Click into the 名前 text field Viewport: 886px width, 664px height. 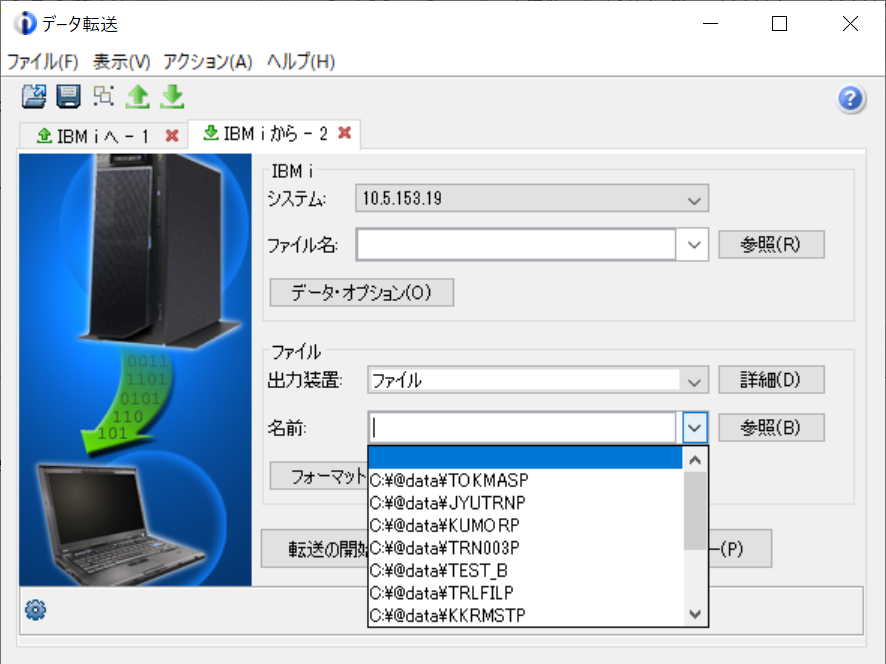(x=522, y=428)
